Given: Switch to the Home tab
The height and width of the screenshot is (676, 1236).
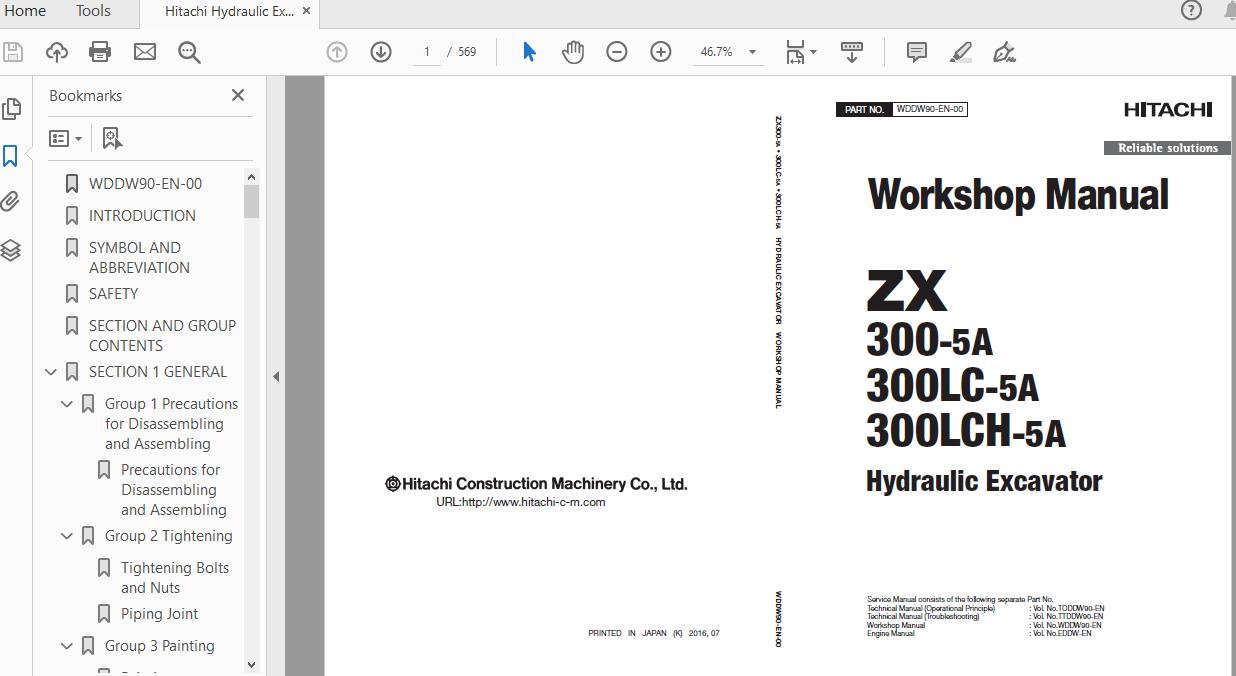Looking at the screenshot, I should tap(25, 11).
